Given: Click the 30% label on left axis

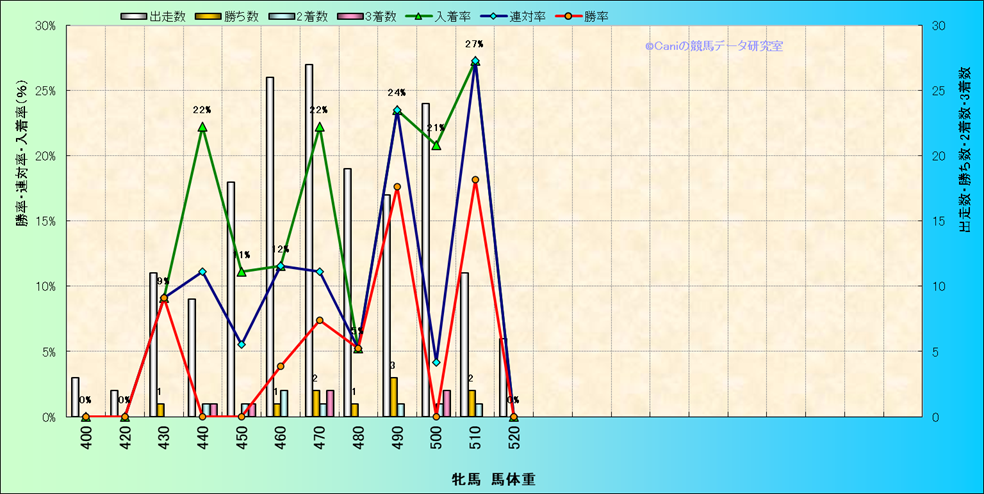Looking at the screenshot, I should [x=44, y=26].
